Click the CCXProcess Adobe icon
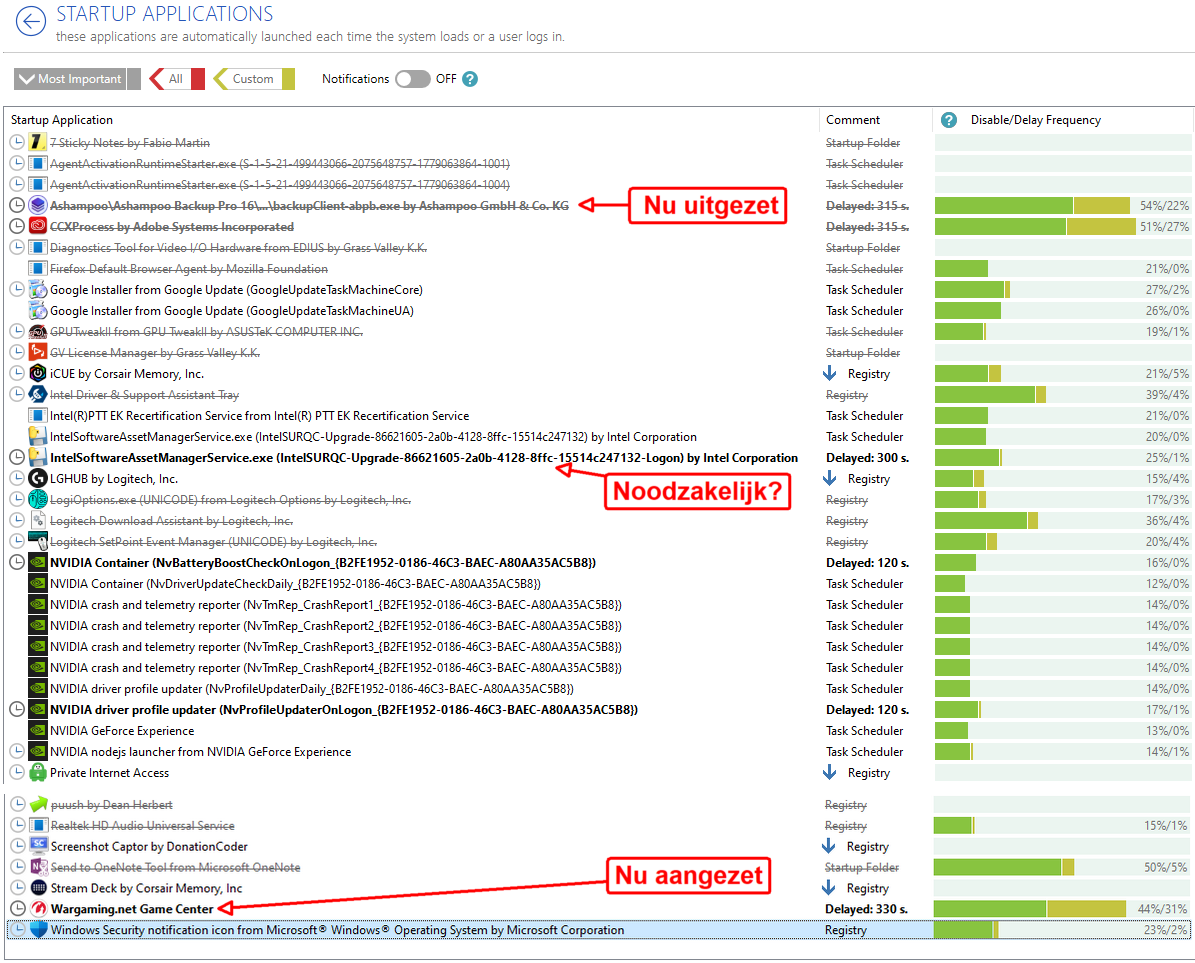Screen dimensions: 1195x963 click(37, 226)
